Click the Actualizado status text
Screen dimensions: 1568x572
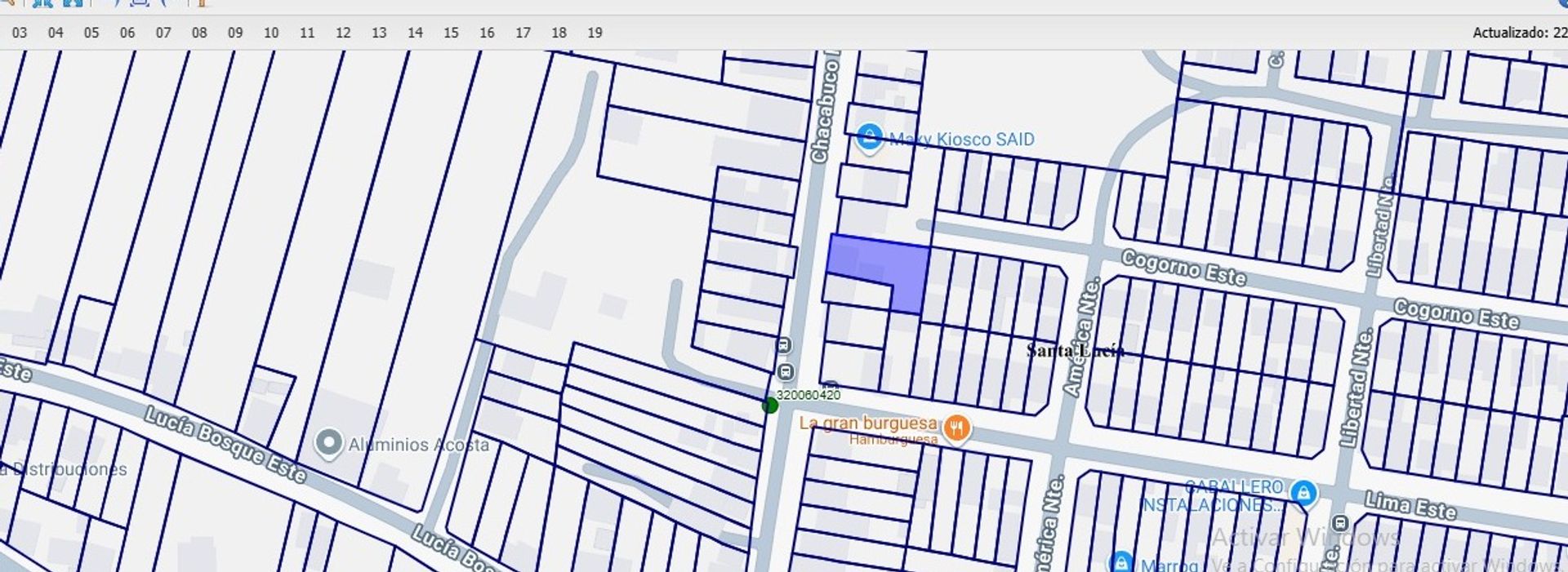[1519, 33]
